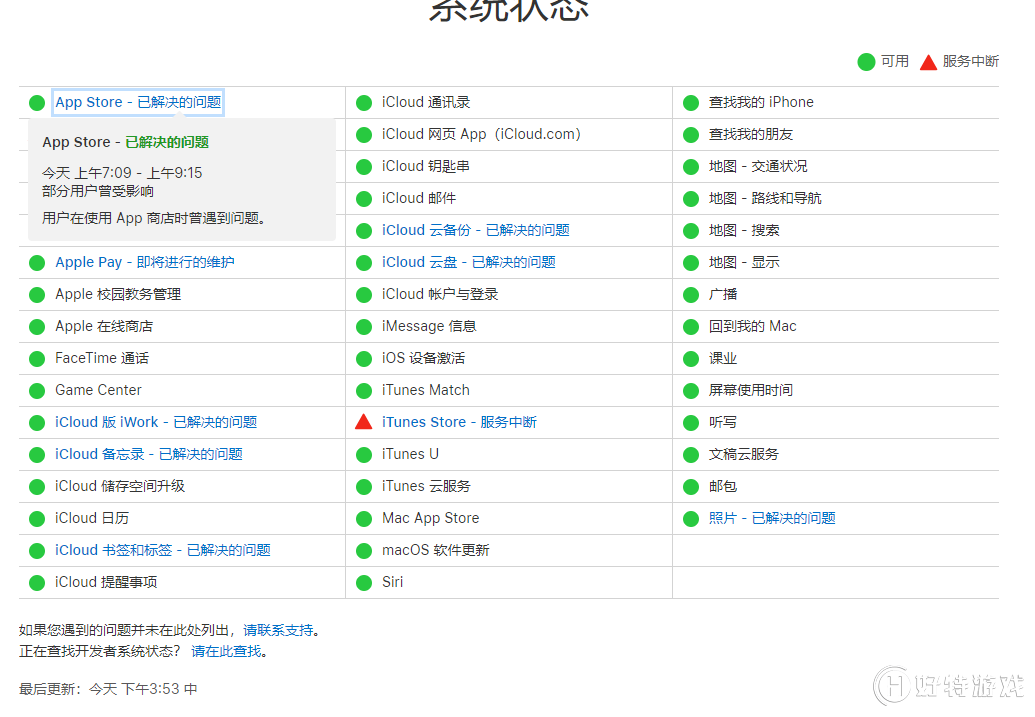Viewport: 1035px width, 717px height.
Task: Open Apple Pay upcoming maintenance link
Action: click(145, 262)
